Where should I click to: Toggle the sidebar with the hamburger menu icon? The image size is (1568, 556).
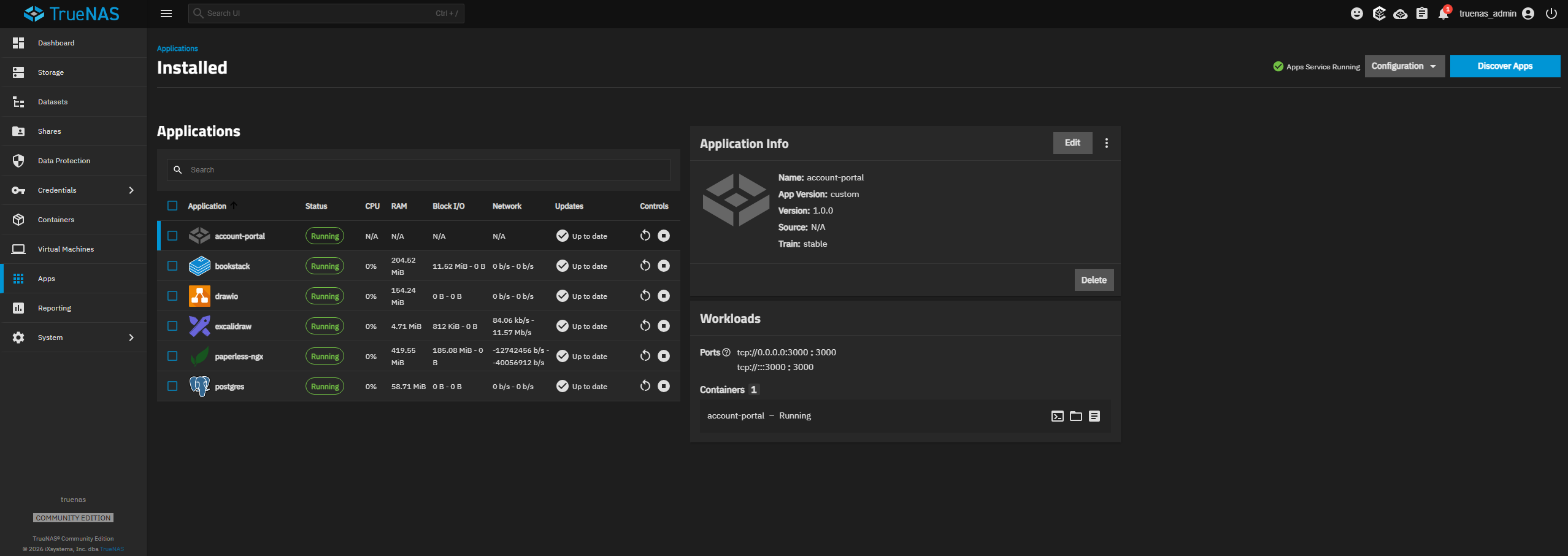[166, 14]
